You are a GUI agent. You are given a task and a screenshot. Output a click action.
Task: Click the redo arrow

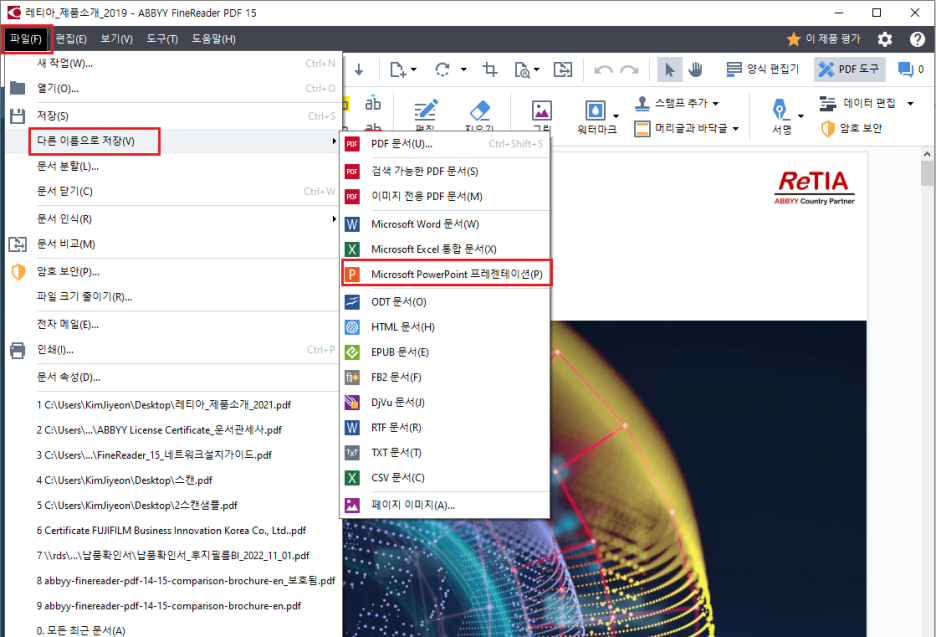(629, 70)
